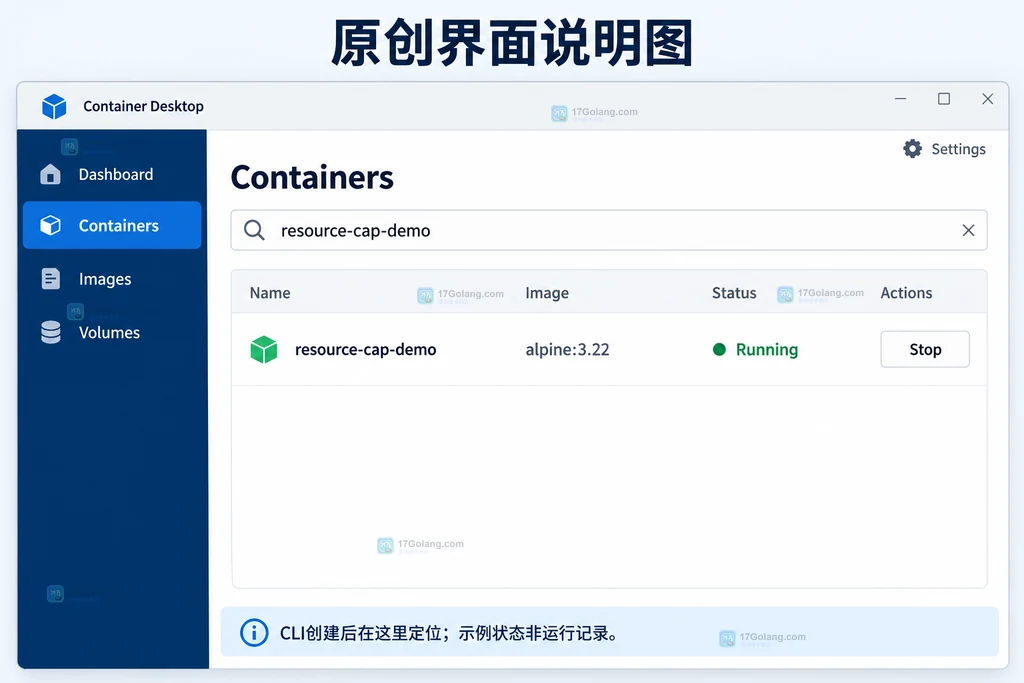1024x683 pixels.
Task: Maximize the Container Desktop window
Action: pyautogui.click(x=944, y=99)
